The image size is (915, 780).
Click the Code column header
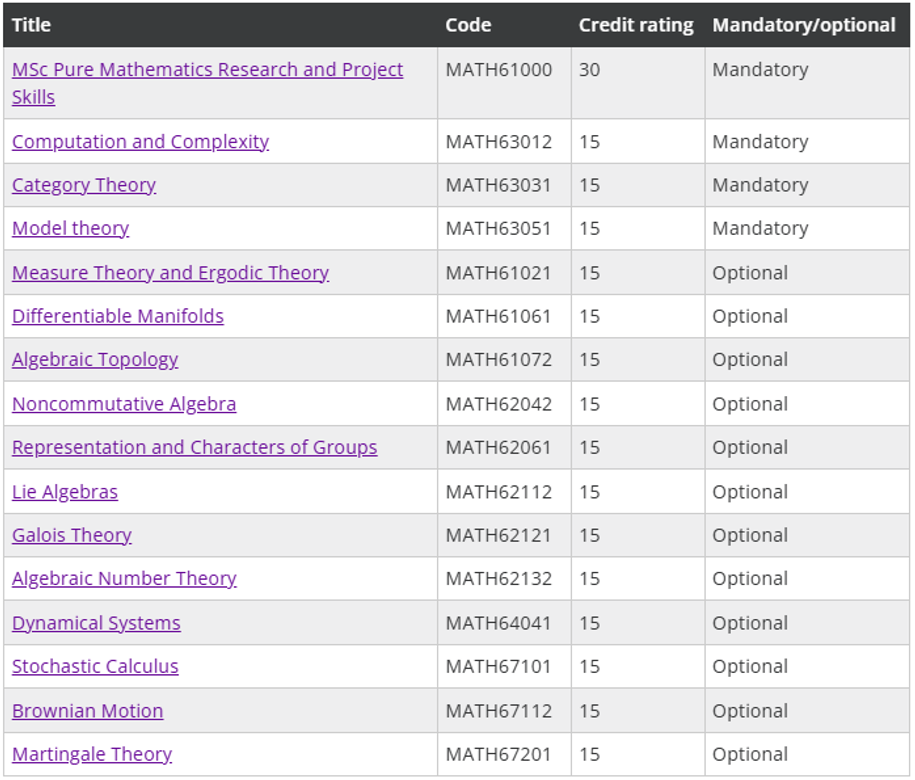(x=468, y=25)
